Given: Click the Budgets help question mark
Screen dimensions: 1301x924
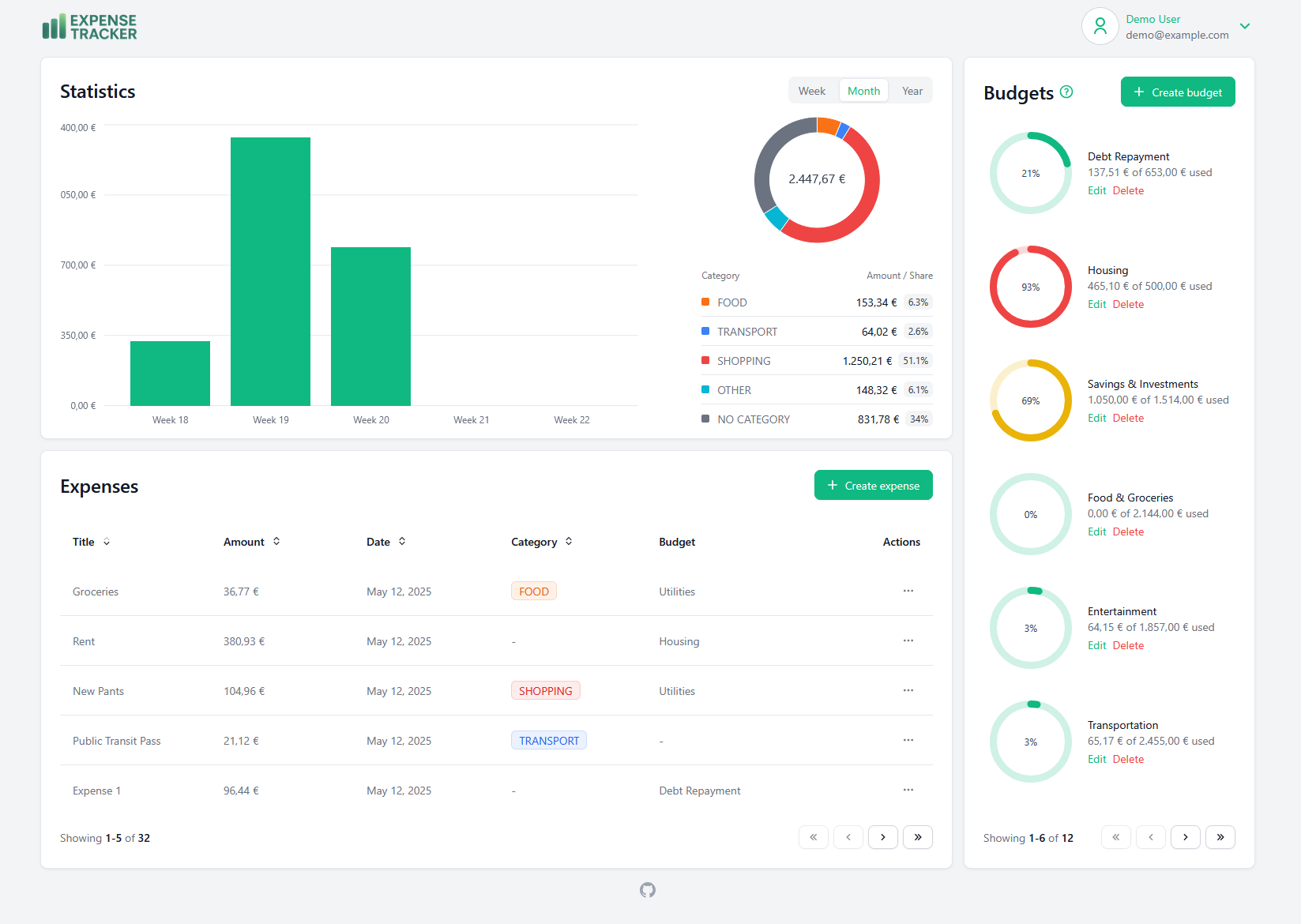Looking at the screenshot, I should click(1067, 92).
